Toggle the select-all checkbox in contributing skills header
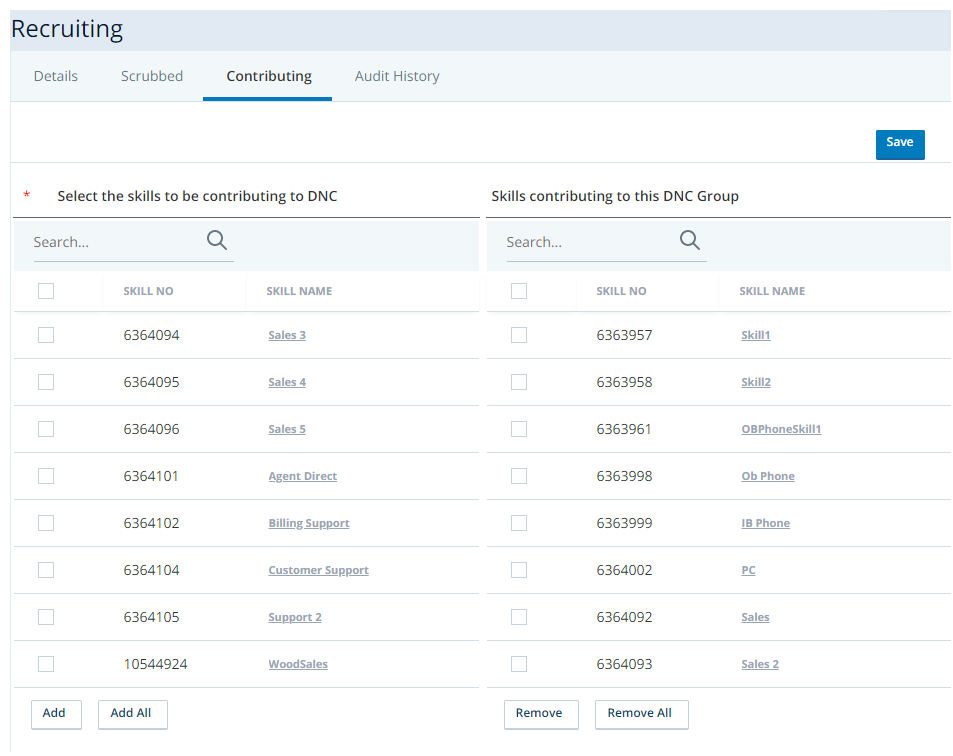Image resolution: width=953 pixels, height=756 pixels. [x=519, y=291]
